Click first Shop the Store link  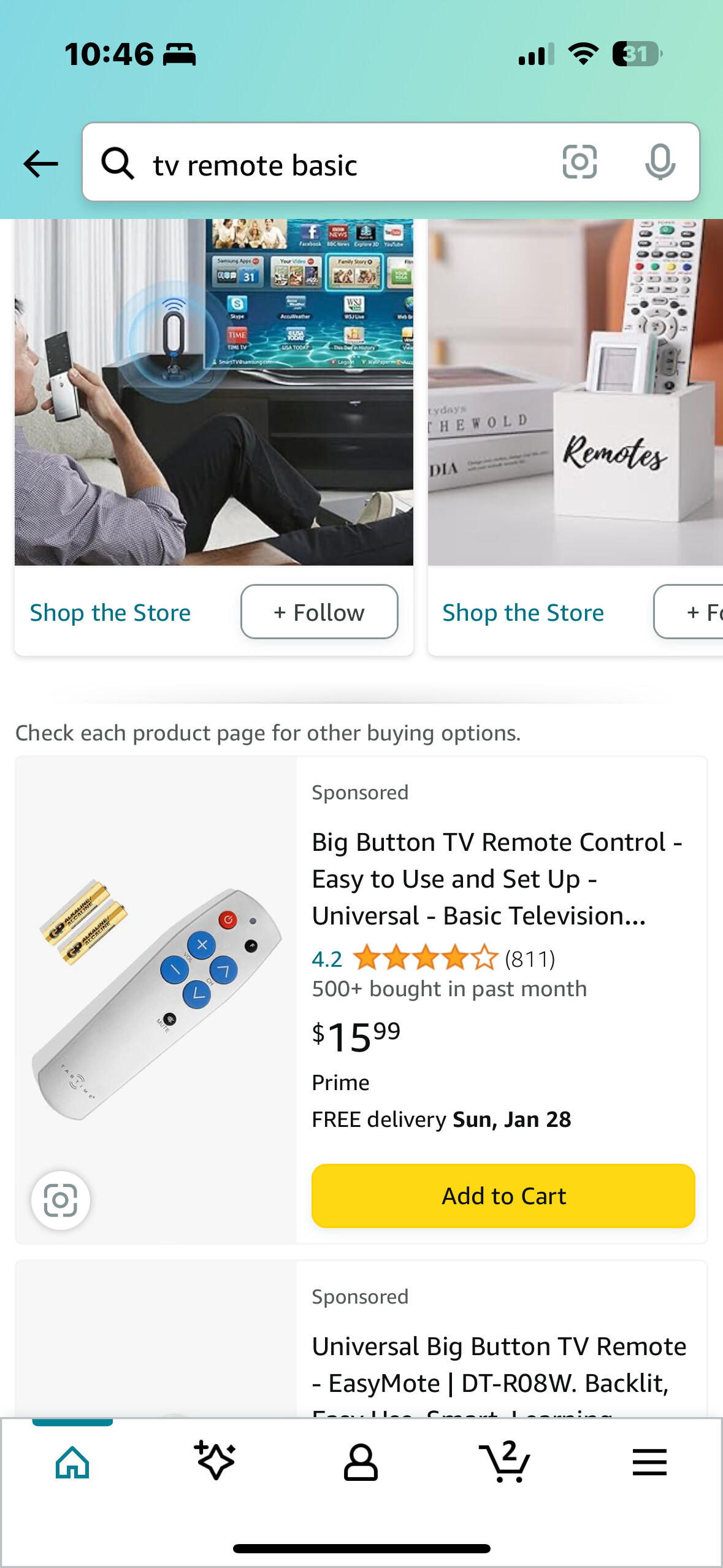coord(110,613)
